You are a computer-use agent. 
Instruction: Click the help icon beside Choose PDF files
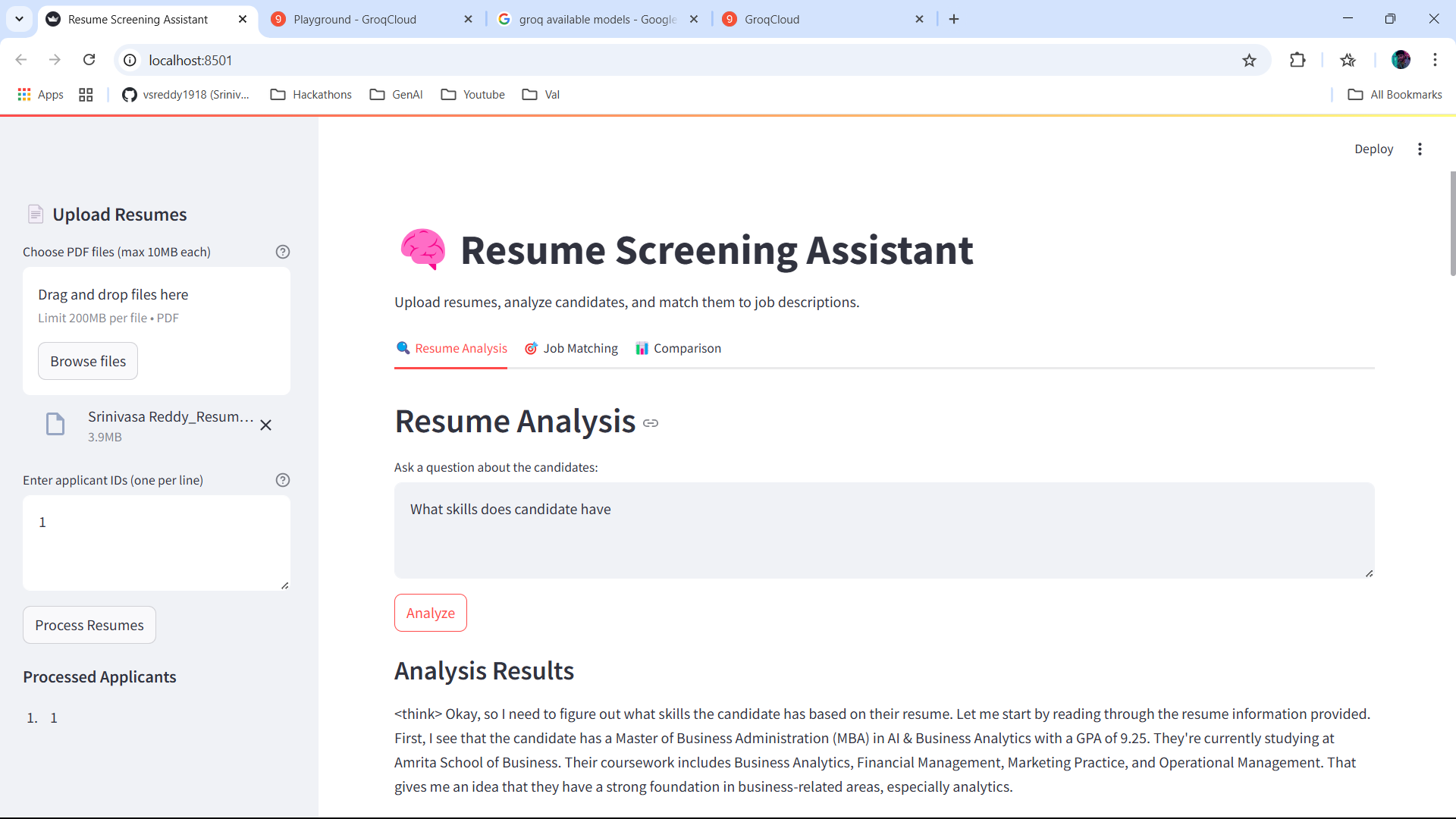(x=283, y=252)
